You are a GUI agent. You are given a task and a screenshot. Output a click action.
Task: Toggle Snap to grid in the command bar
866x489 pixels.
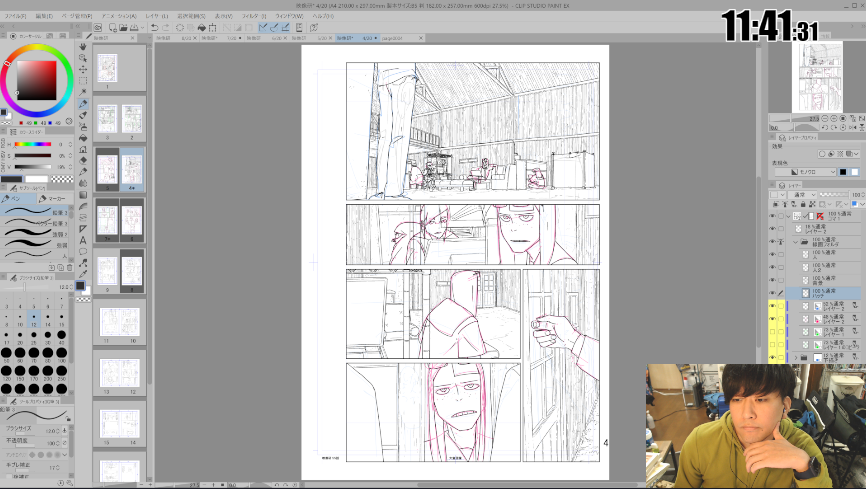tap(285, 27)
